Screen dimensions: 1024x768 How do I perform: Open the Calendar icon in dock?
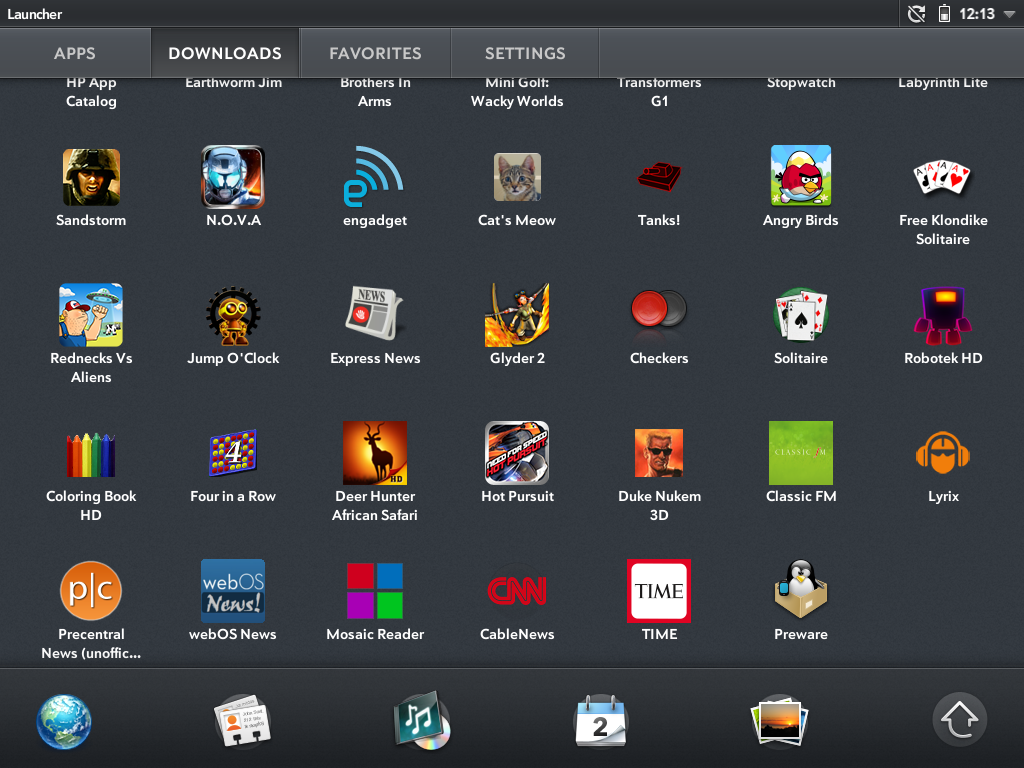click(600, 721)
